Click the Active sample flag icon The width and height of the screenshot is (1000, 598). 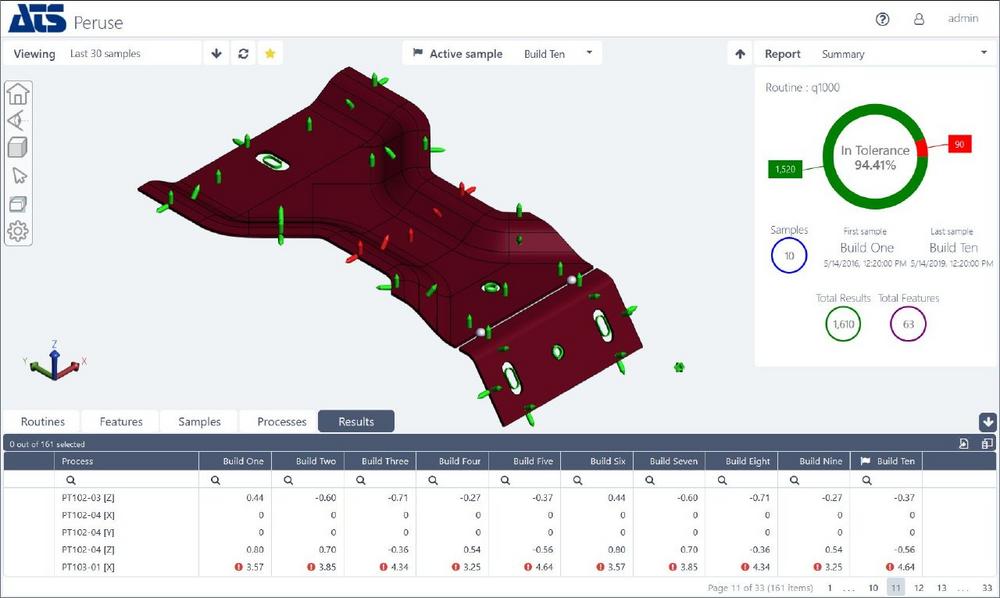pyautogui.click(x=418, y=54)
